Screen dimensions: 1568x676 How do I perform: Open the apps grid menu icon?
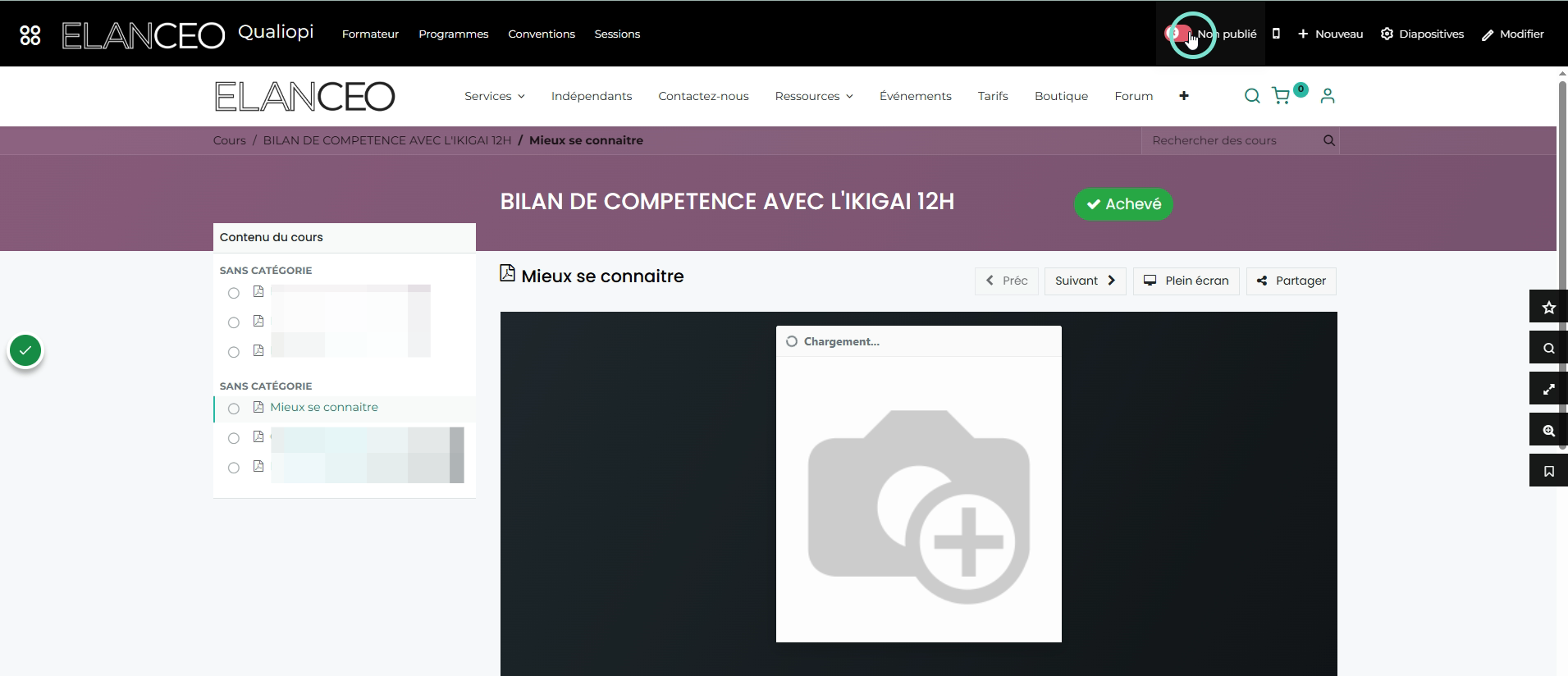pyautogui.click(x=30, y=34)
